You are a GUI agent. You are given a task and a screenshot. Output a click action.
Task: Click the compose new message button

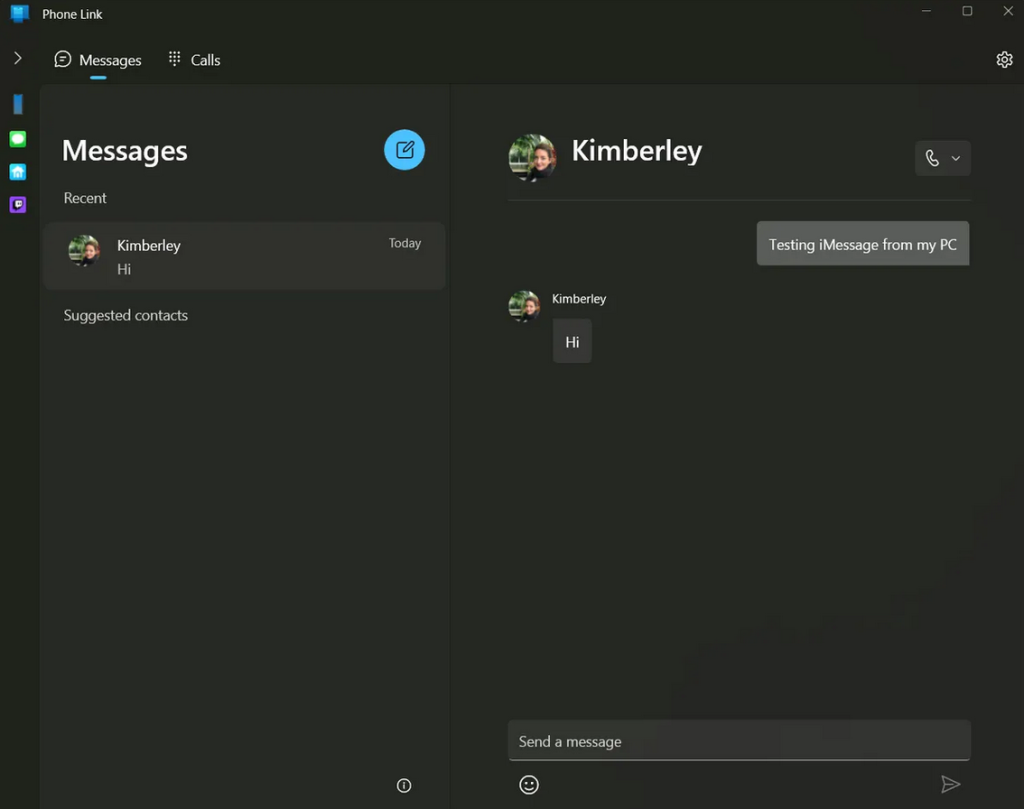tap(404, 150)
